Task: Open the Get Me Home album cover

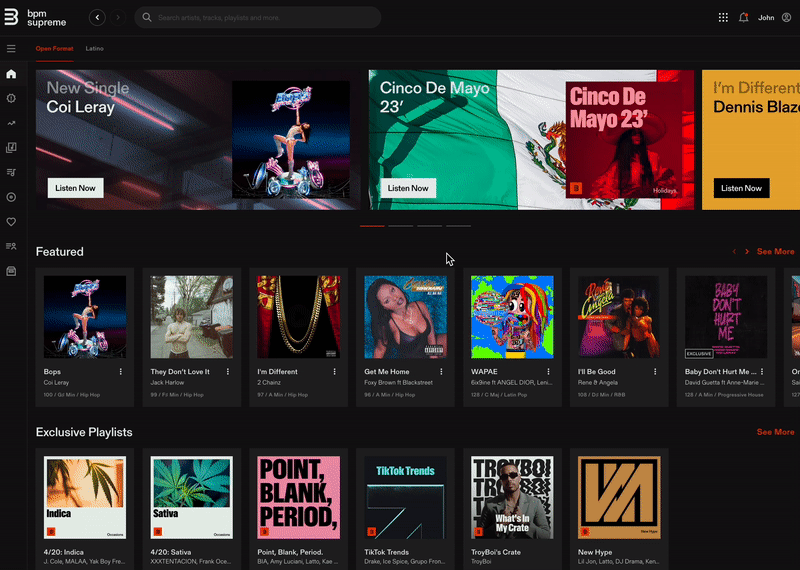Action: tap(406, 317)
